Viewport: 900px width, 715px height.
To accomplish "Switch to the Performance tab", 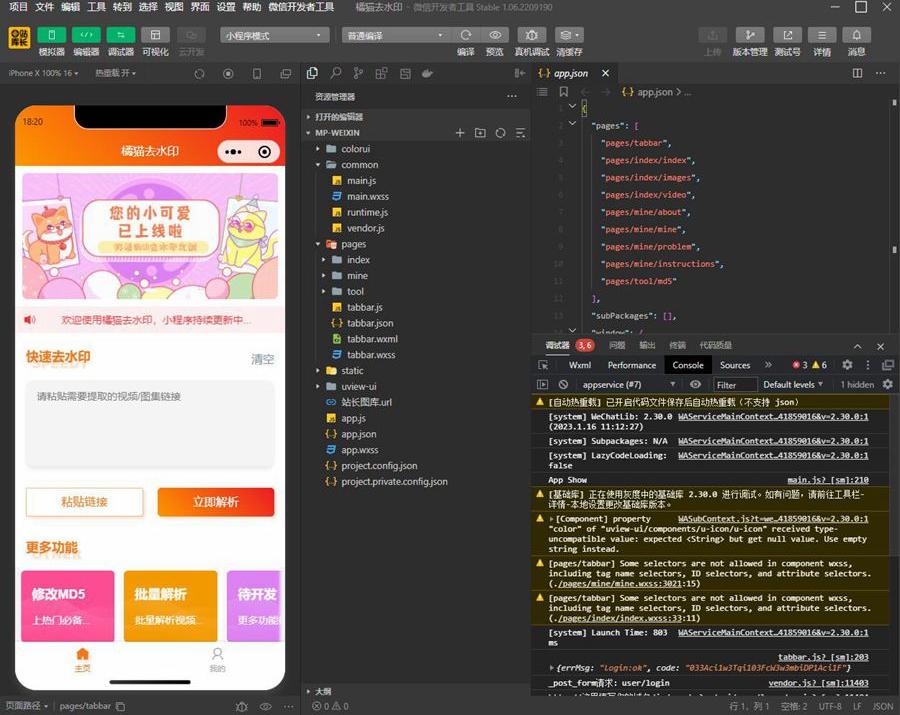I will pos(631,365).
